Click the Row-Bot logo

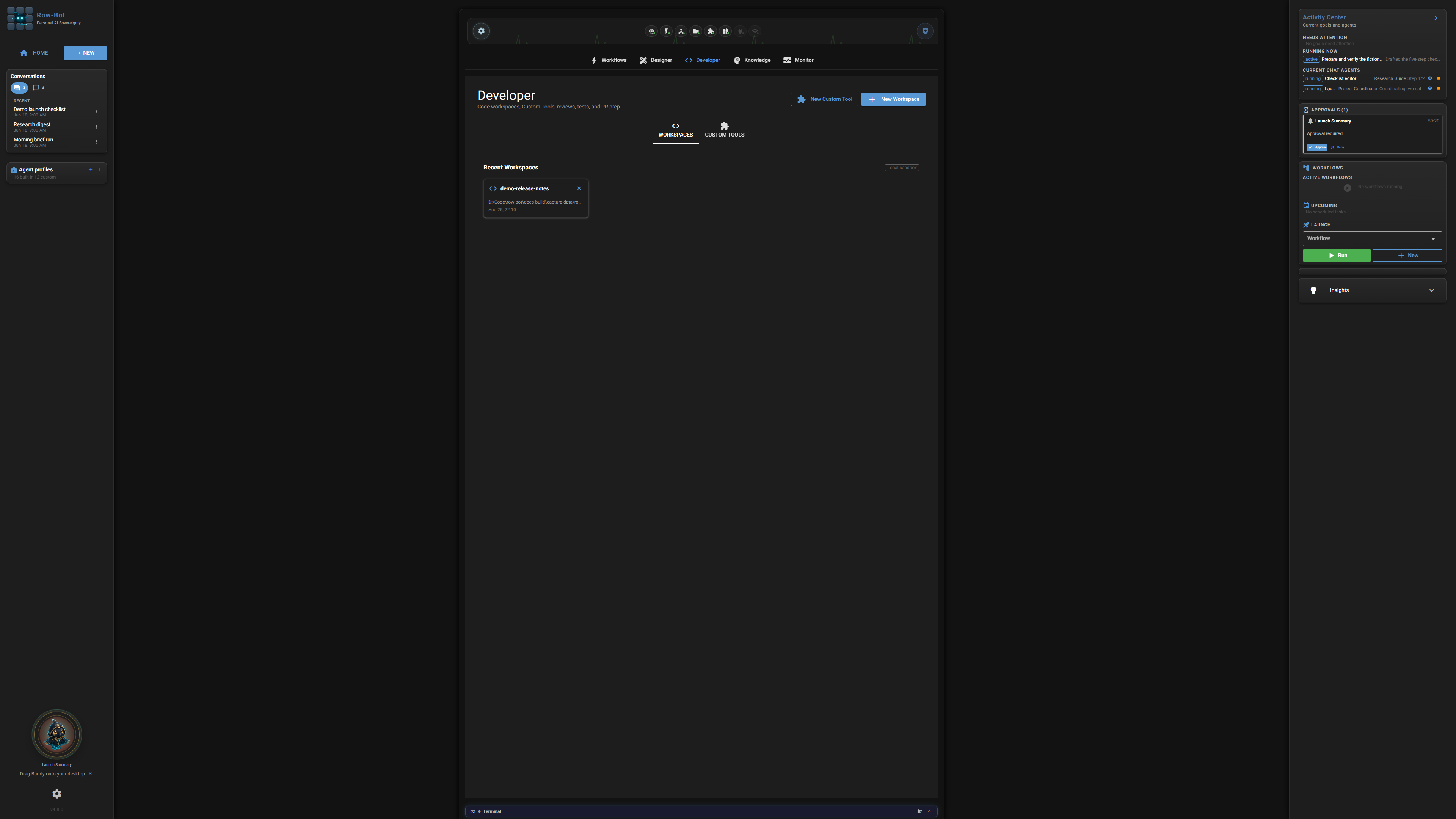(20, 18)
